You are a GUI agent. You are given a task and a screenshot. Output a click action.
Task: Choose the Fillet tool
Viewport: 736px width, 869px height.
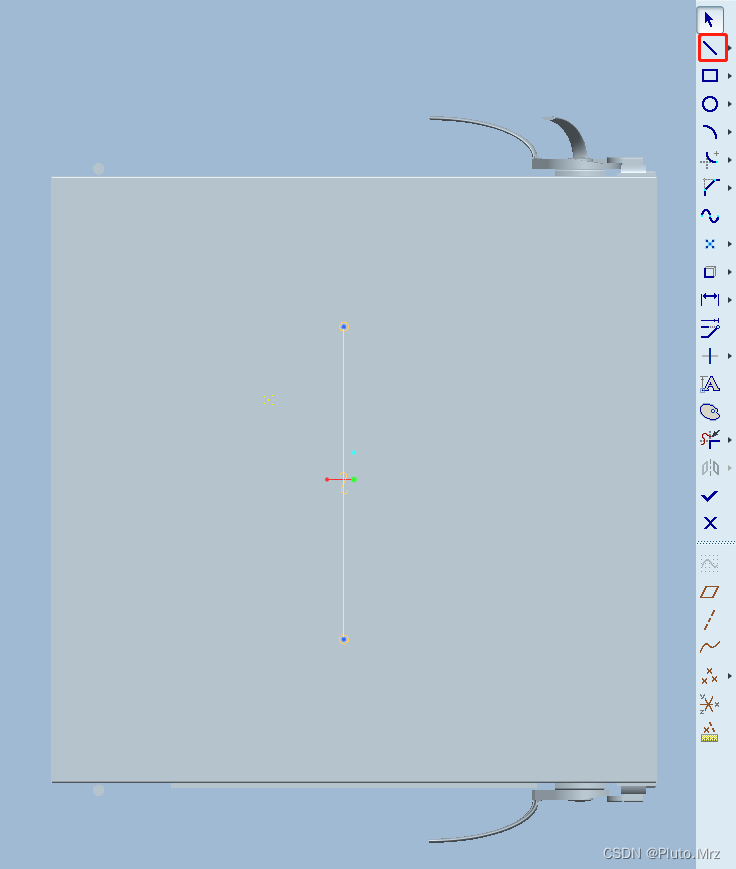pyautogui.click(x=710, y=160)
